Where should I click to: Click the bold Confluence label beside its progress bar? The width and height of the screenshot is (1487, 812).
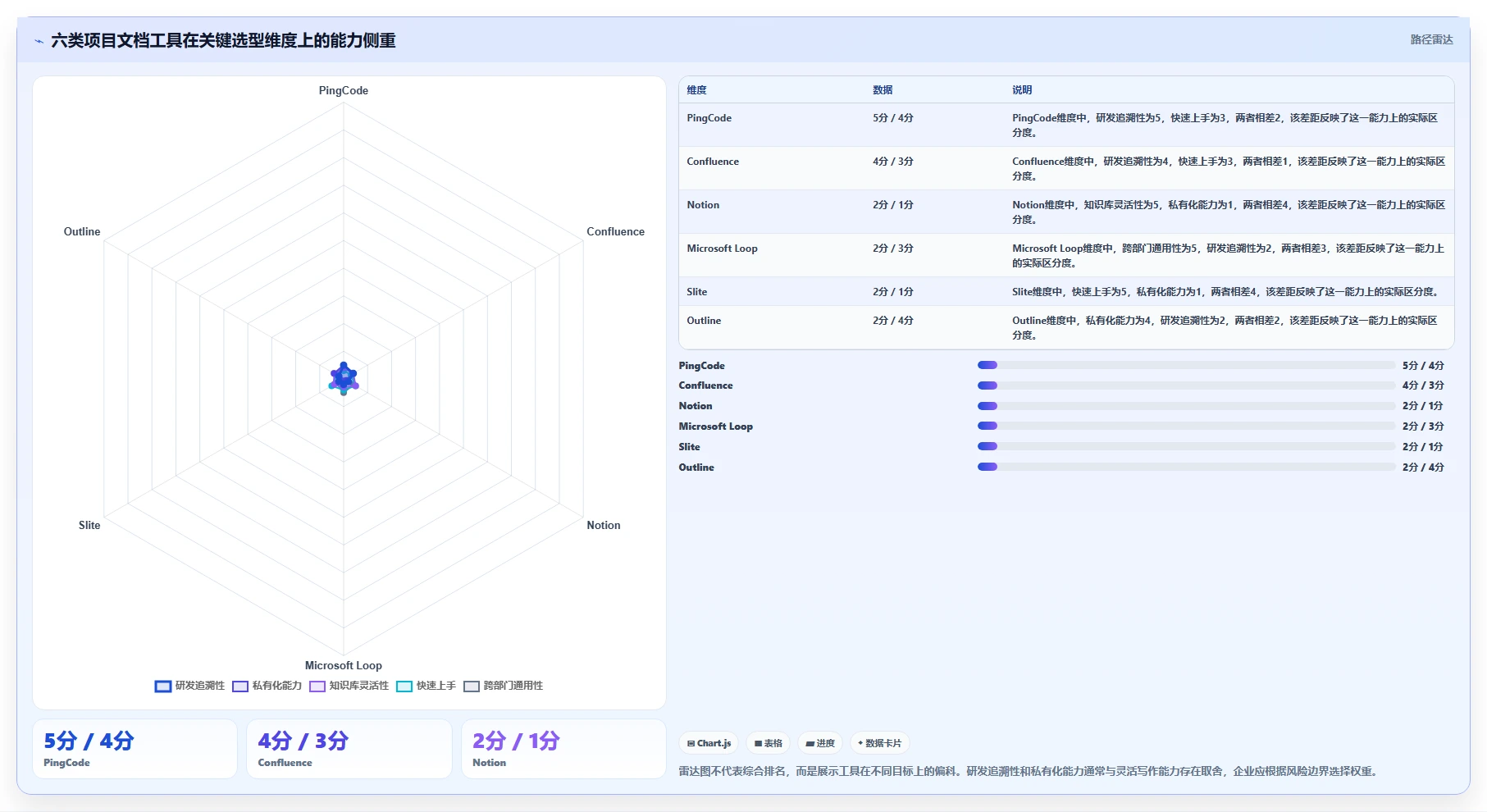tap(705, 385)
